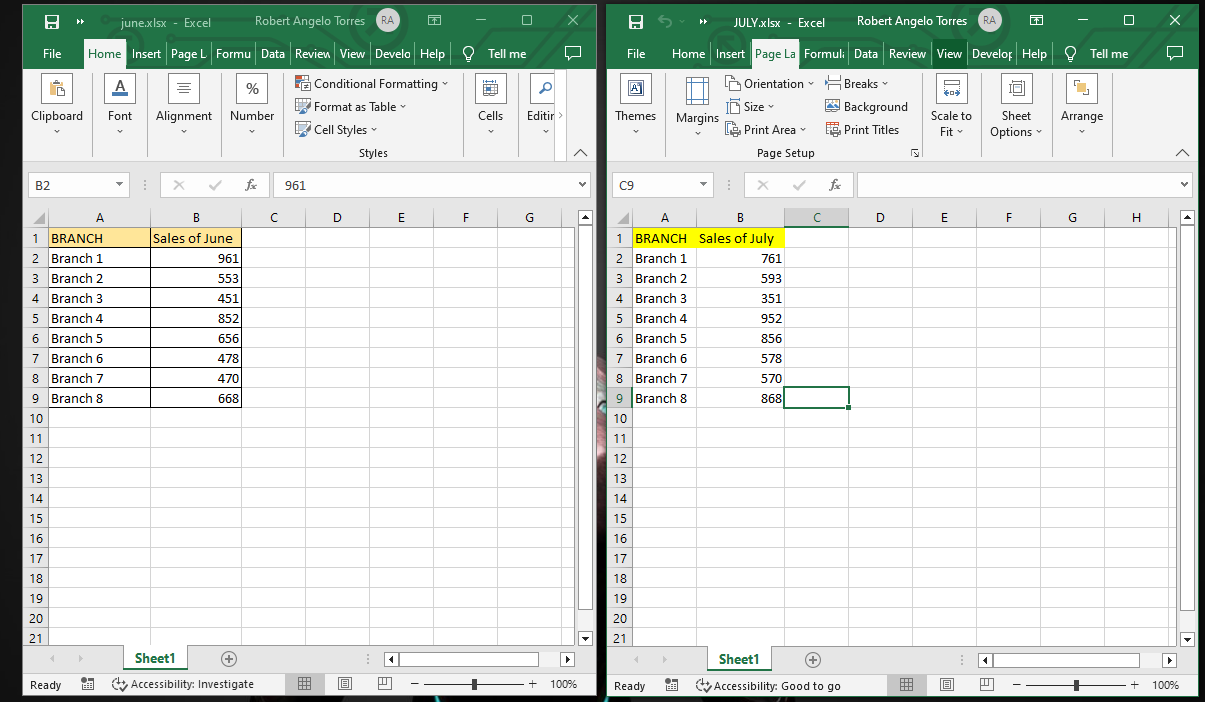Image resolution: width=1205 pixels, height=702 pixels.
Task: Switch to Page Break Preview in june.xlsx status bar
Action: (x=384, y=684)
